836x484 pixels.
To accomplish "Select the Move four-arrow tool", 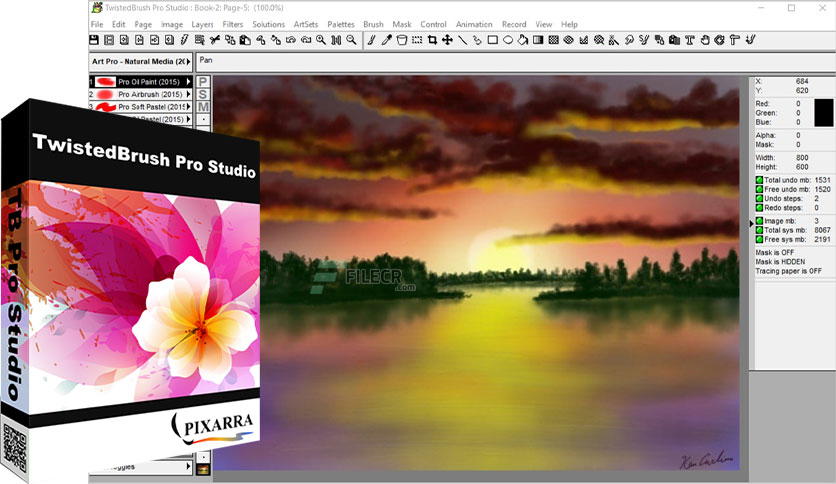I will [447, 40].
